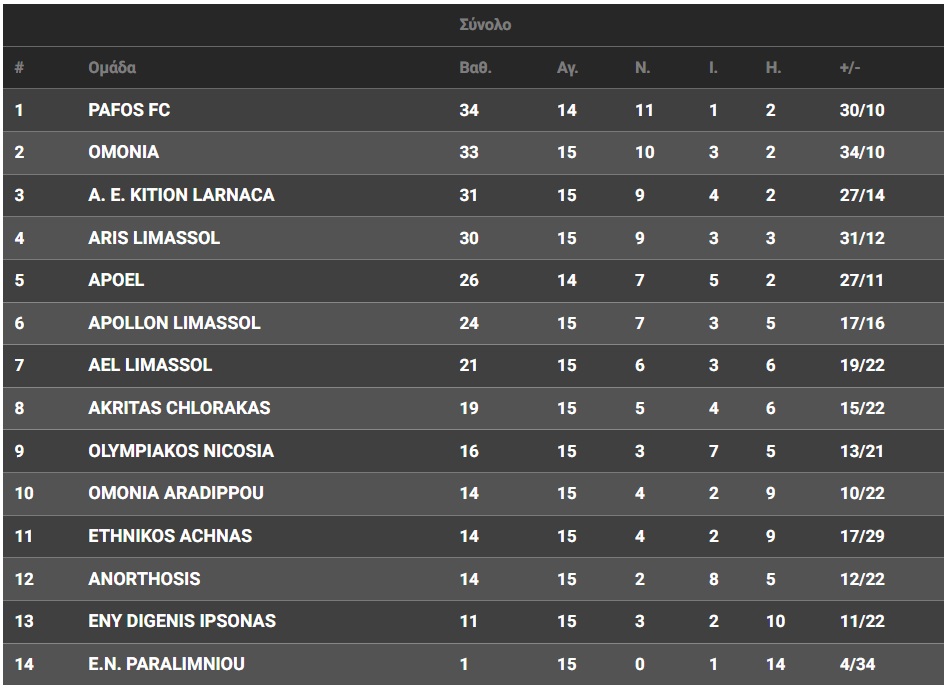The height and width of the screenshot is (688, 944).
Task: Sort by the Βαθ. points column
Action: click(475, 68)
